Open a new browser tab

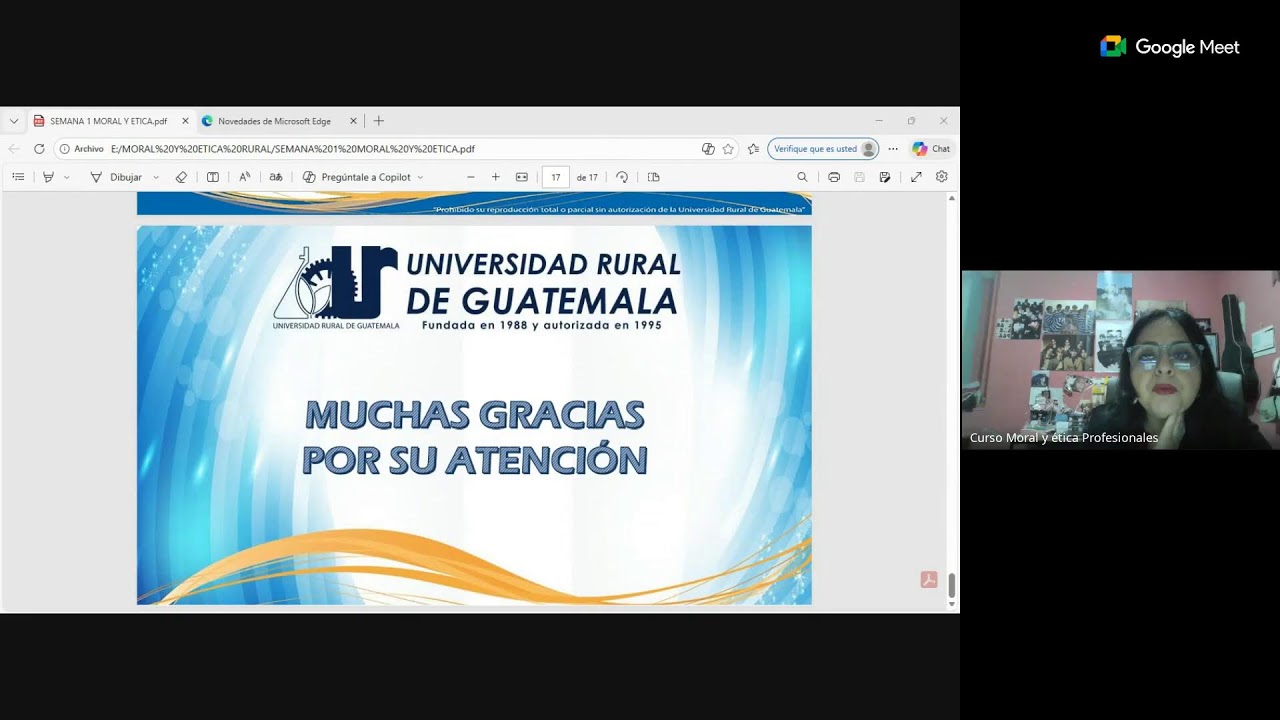[x=379, y=121]
